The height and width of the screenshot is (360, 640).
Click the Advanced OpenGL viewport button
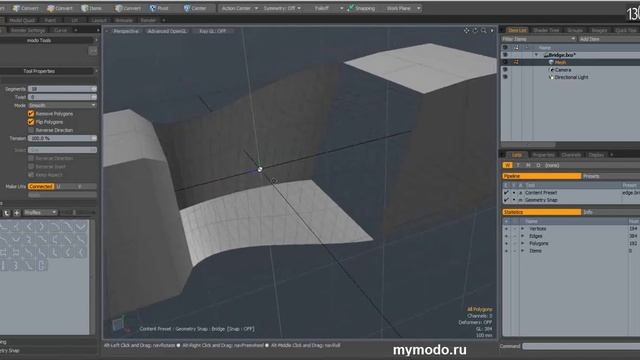point(167,31)
